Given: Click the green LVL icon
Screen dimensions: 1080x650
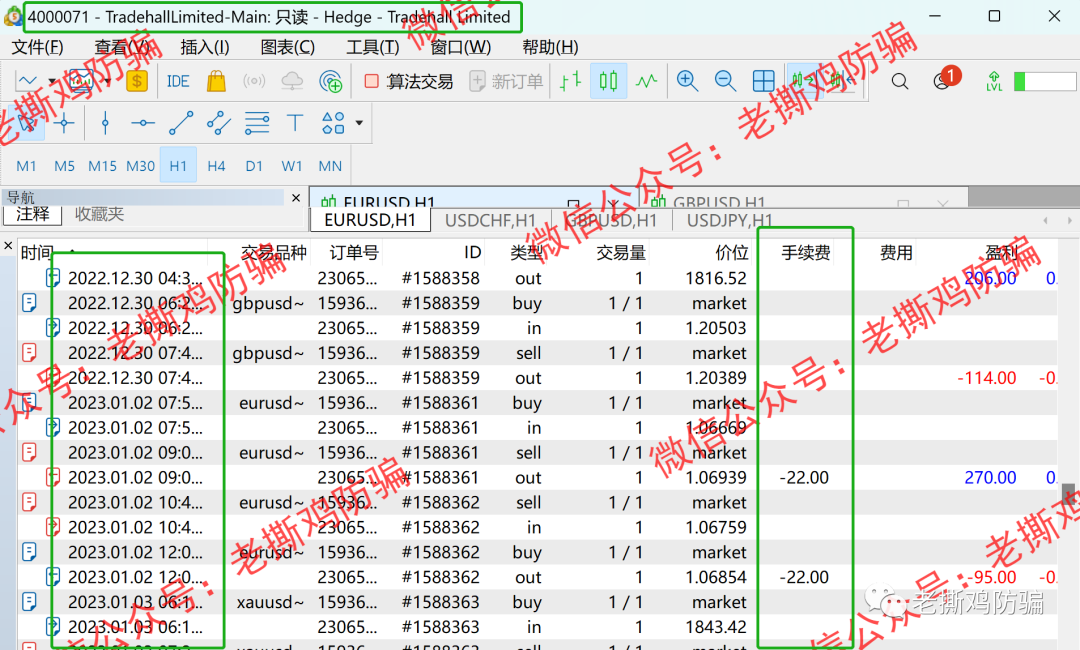Looking at the screenshot, I should coord(994,81).
